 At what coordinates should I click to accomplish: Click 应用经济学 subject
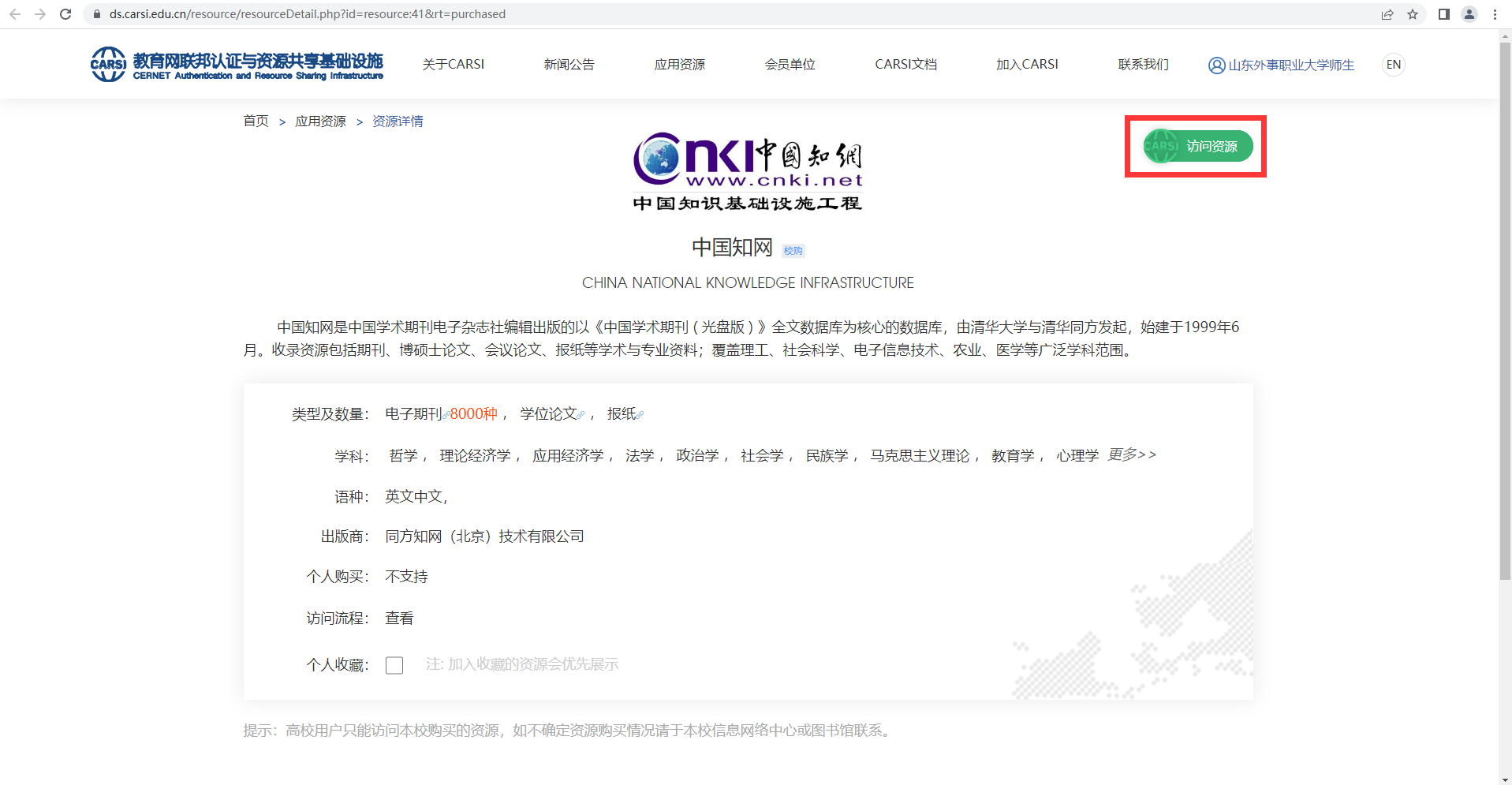(568, 456)
